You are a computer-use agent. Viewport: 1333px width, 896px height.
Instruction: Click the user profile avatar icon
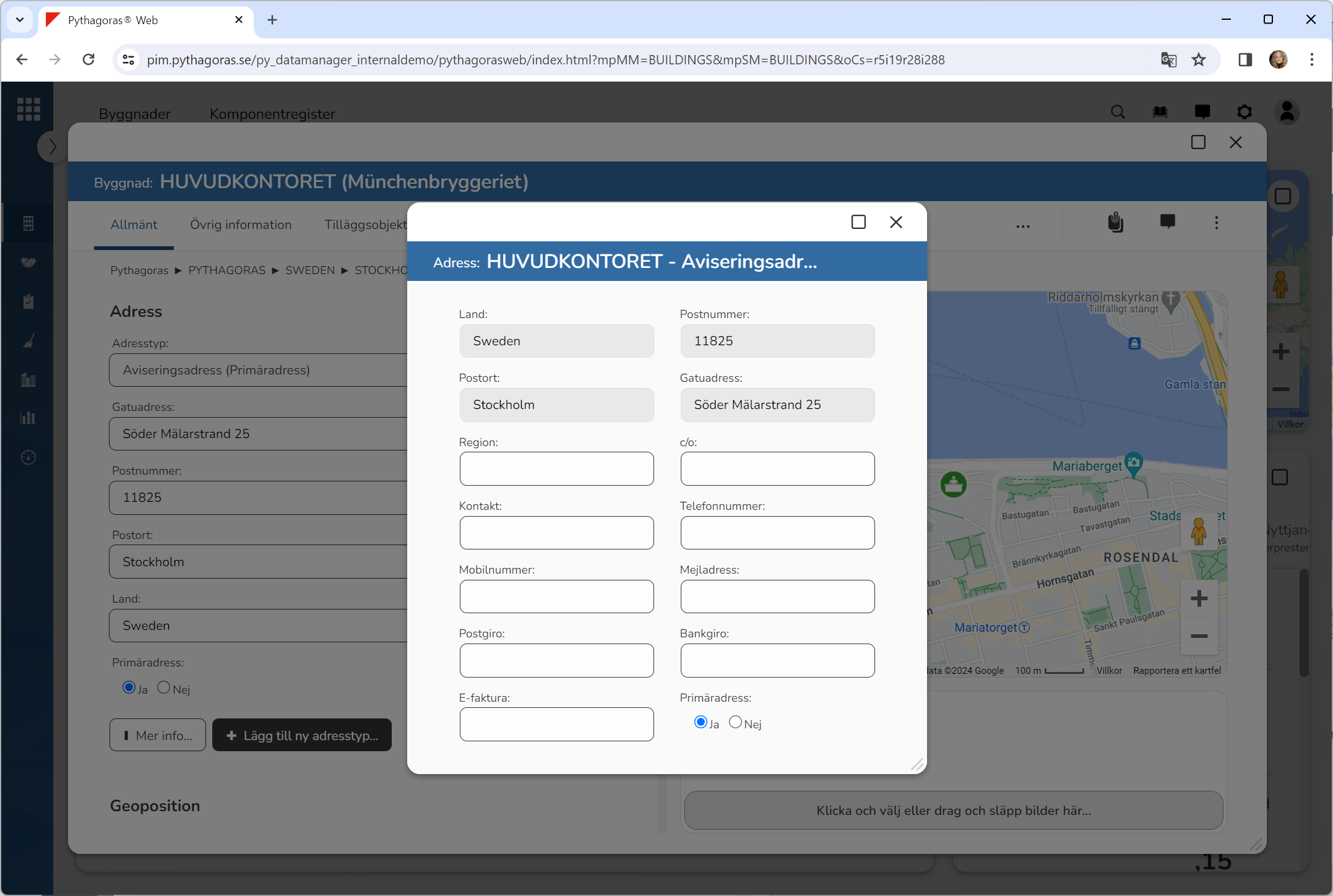tap(1287, 112)
